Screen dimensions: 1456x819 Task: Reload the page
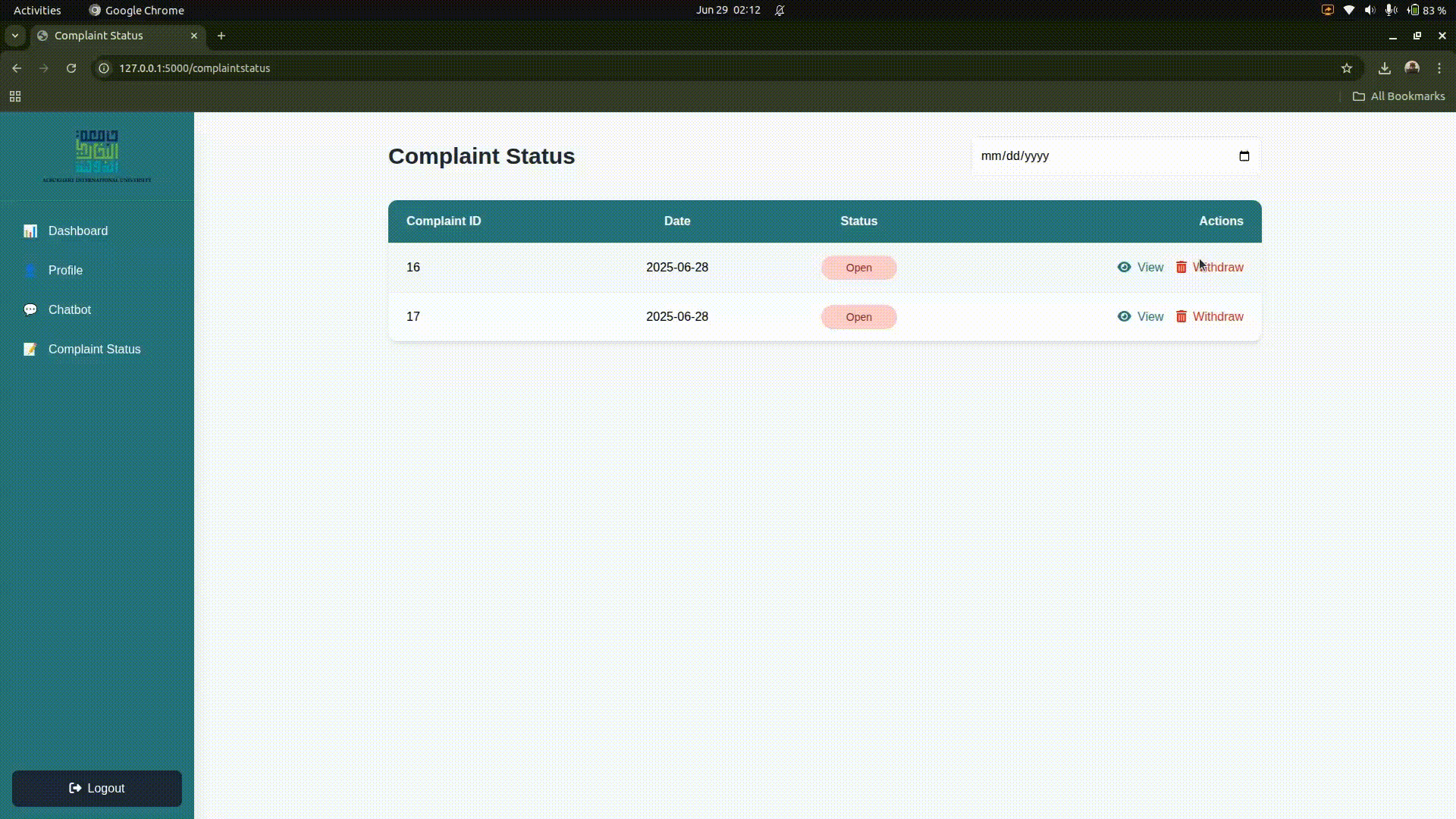tap(71, 68)
